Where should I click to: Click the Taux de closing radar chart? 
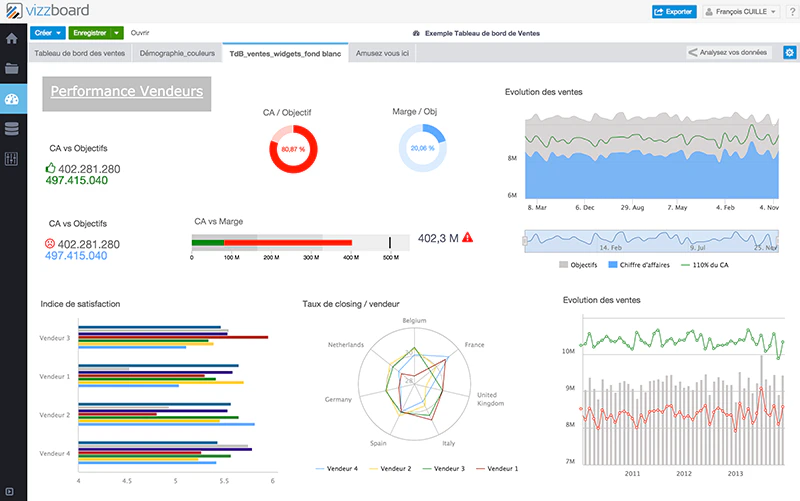click(x=414, y=384)
